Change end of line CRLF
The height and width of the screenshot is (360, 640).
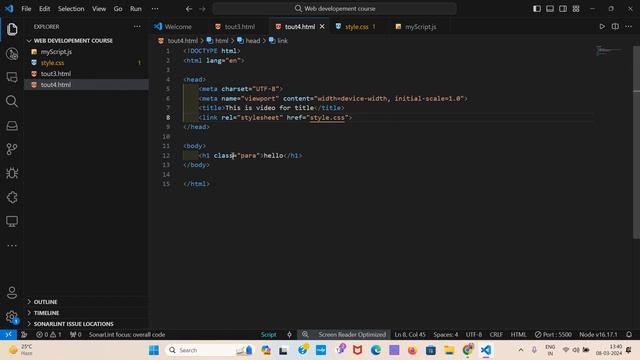click(496, 334)
